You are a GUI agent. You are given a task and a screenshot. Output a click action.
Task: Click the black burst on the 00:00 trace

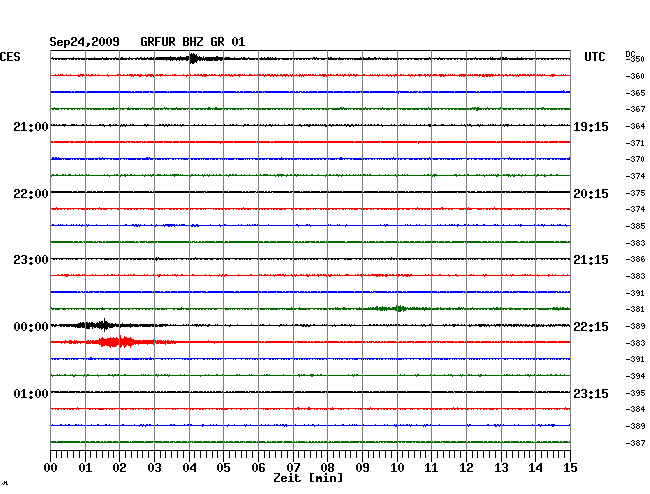104,325
